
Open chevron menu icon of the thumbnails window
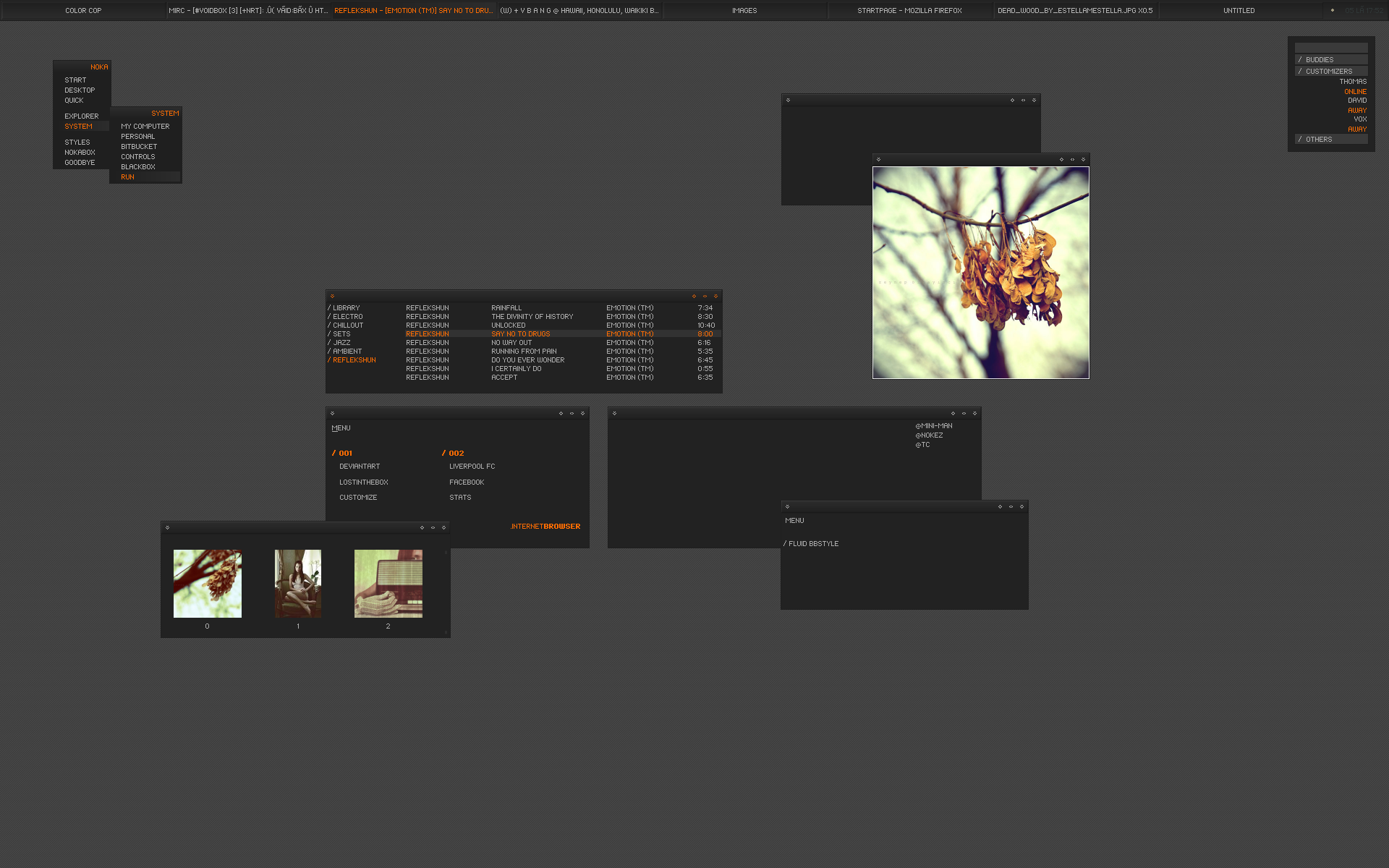click(167, 527)
